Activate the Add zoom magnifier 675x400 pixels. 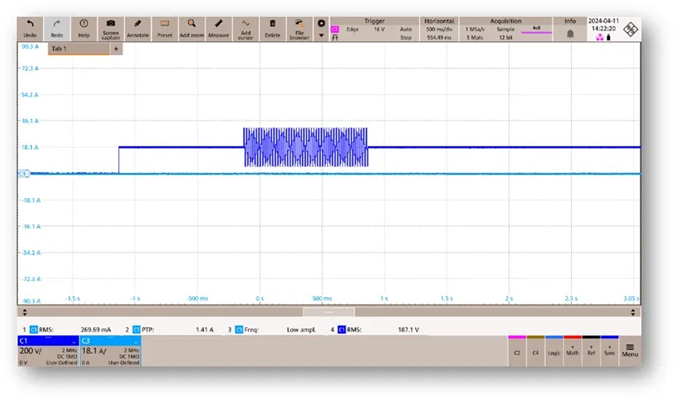coord(192,27)
